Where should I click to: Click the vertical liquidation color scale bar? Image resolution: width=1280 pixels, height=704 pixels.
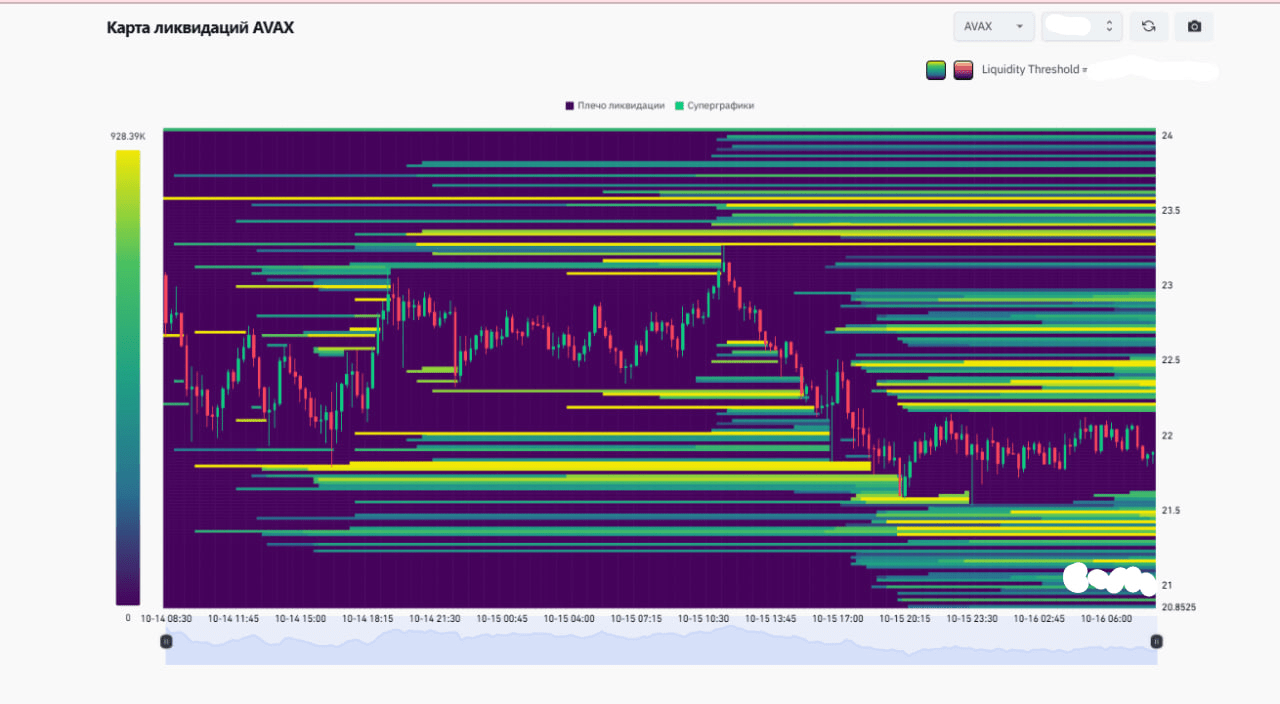pos(128,377)
